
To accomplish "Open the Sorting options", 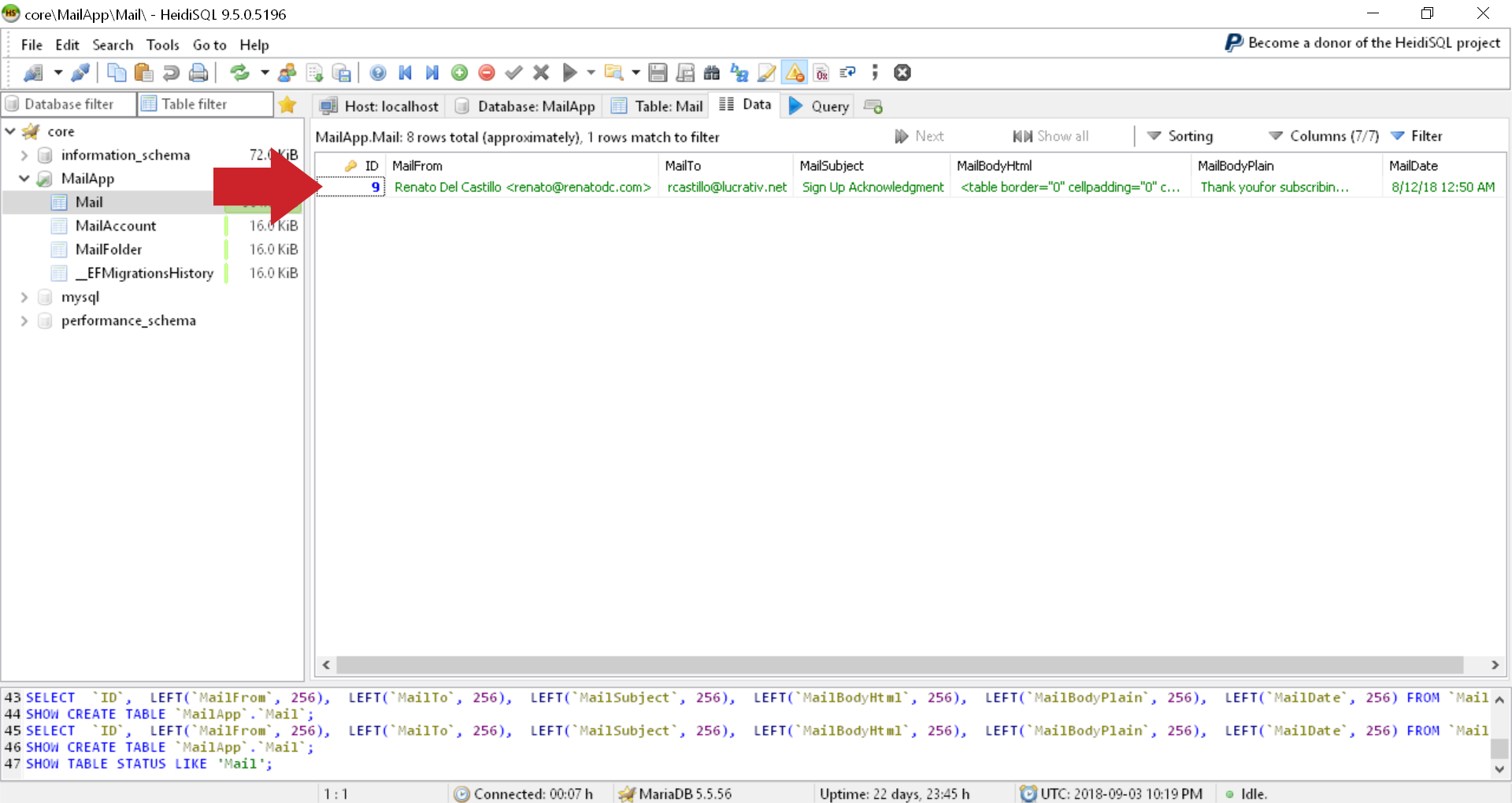I will pyautogui.click(x=1180, y=136).
